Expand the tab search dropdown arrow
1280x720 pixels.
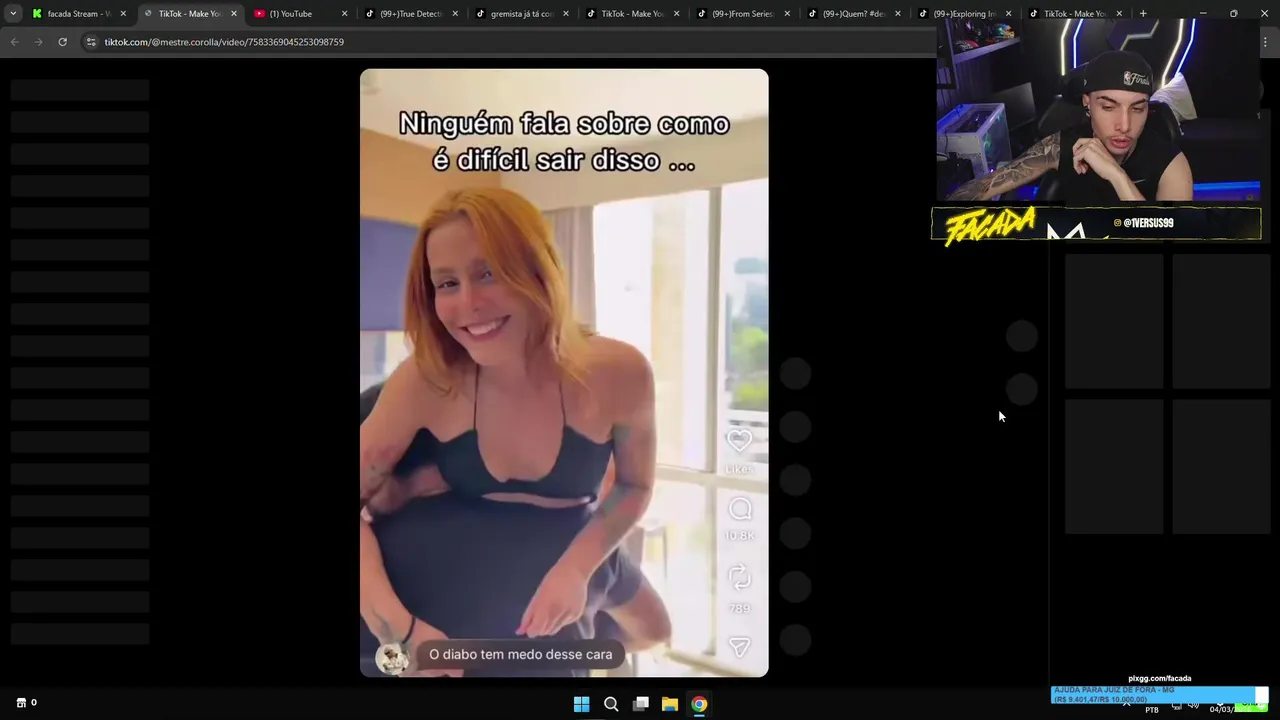pyautogui.click(x=13, y=14)
